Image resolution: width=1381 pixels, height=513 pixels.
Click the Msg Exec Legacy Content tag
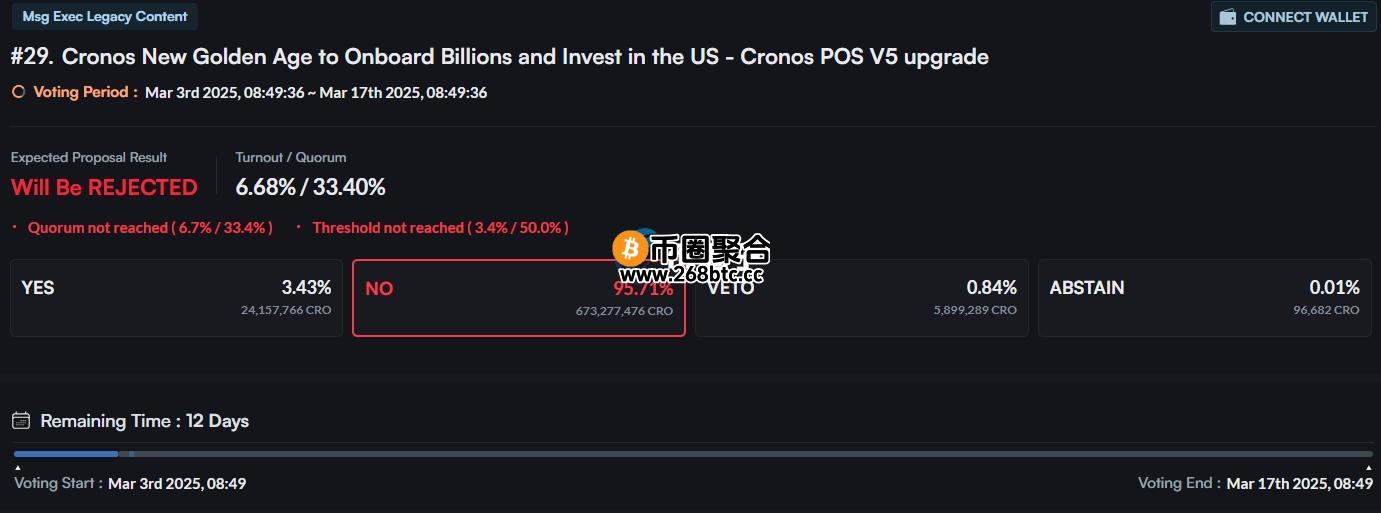click(x=105, y=17)
